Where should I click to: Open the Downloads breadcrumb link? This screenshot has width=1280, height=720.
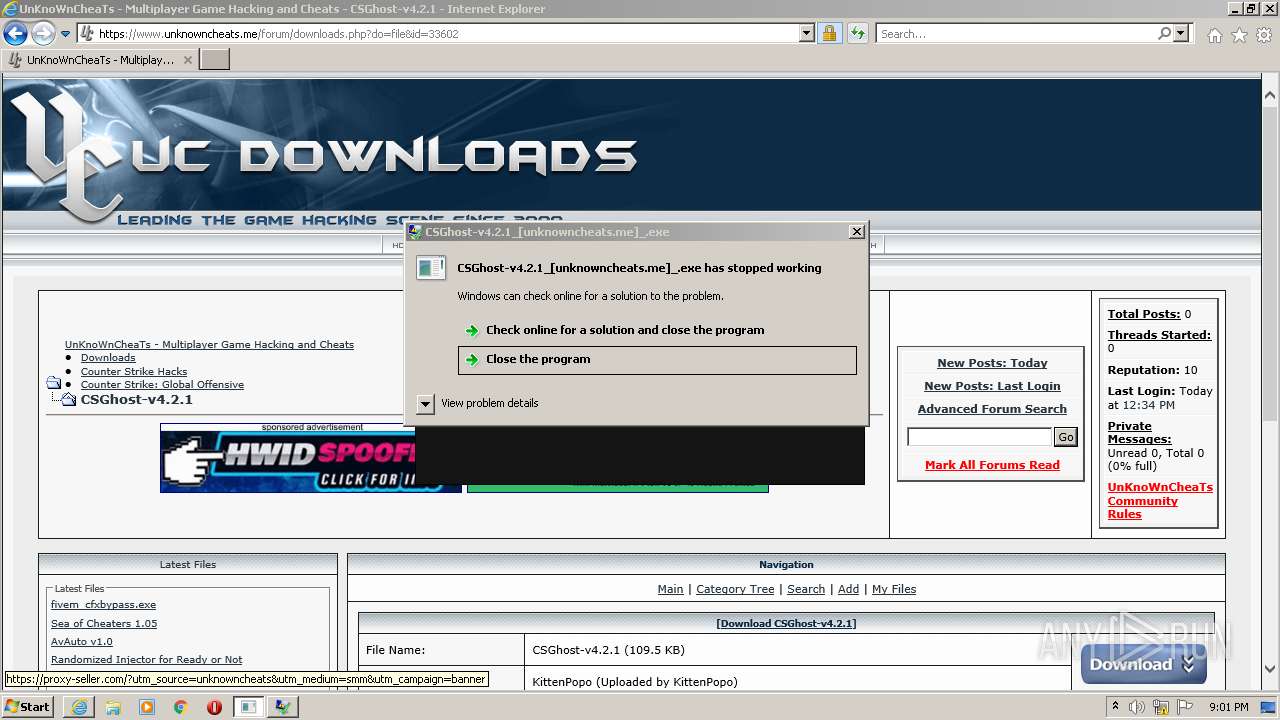click(108, 358)
